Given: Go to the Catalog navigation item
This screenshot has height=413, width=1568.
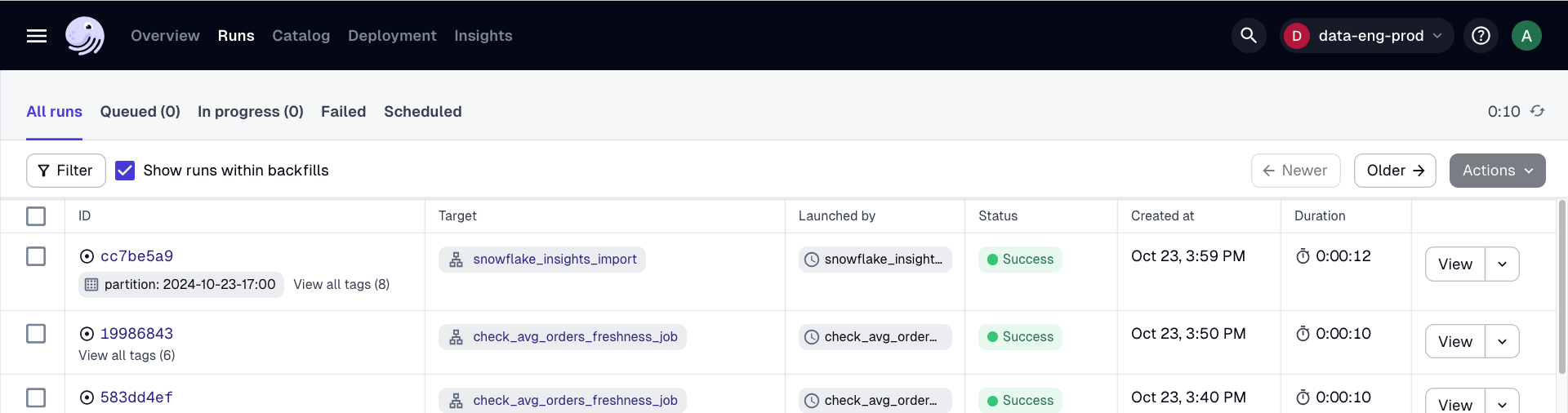Looking at the screenshot, I should coord(301,36).
